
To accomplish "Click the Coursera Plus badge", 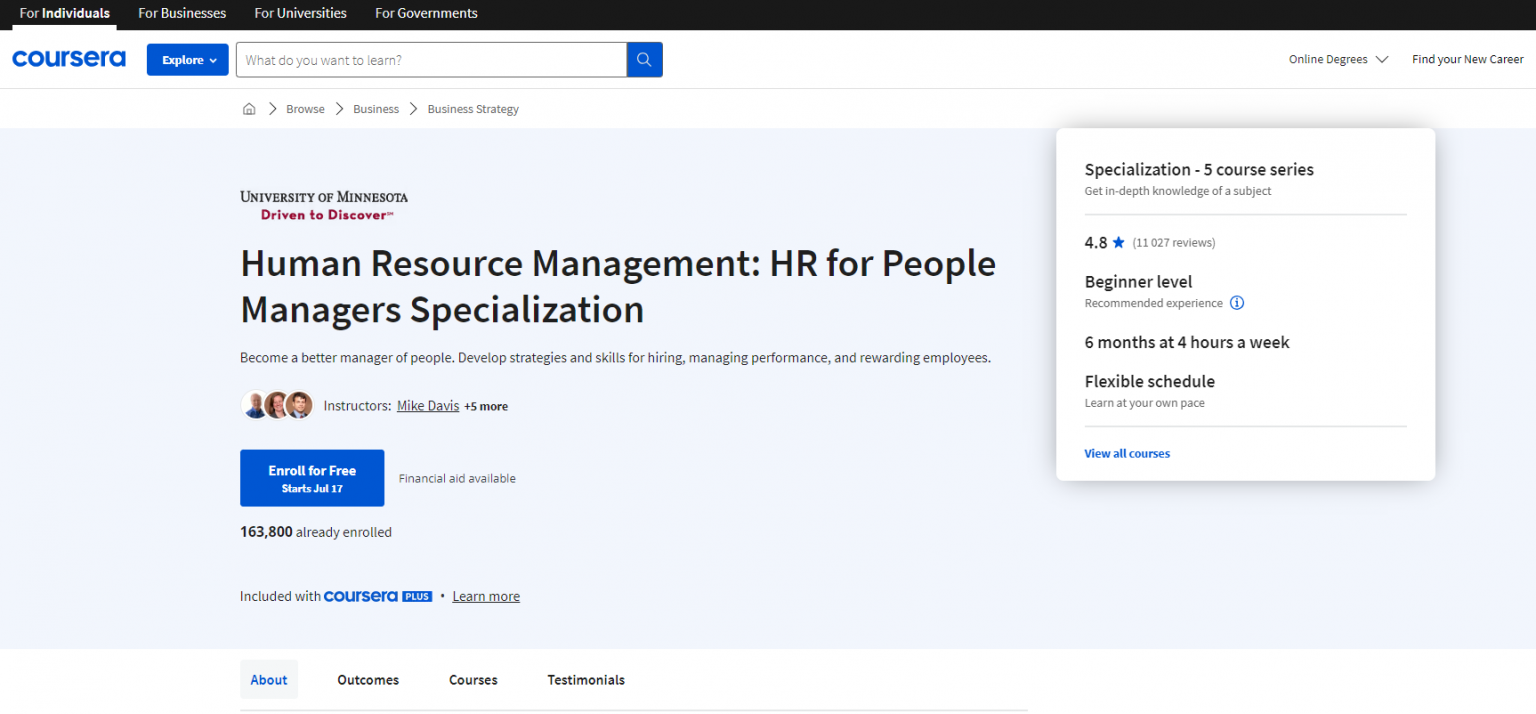I will coord(378,596).
